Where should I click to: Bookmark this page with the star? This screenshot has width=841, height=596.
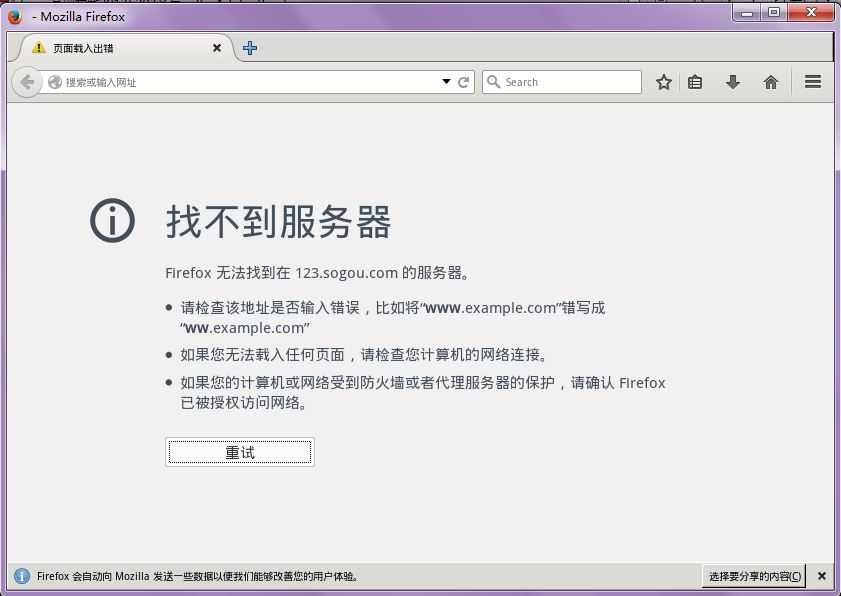pos(664,82)
